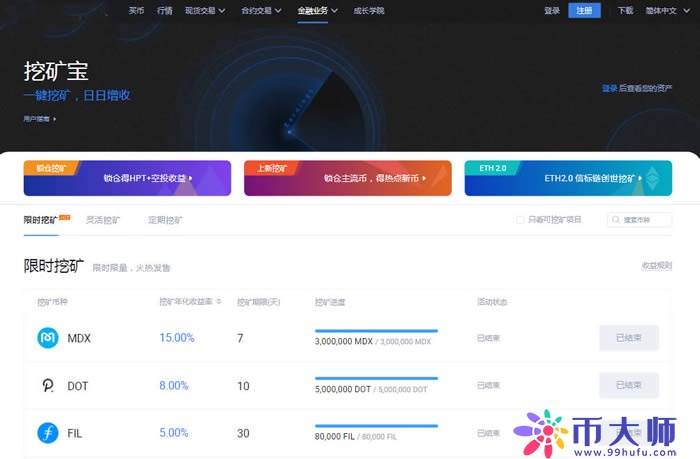Click the arrow beside 用户指南
The image size is (700, 459).
click(x=55, y=119)
